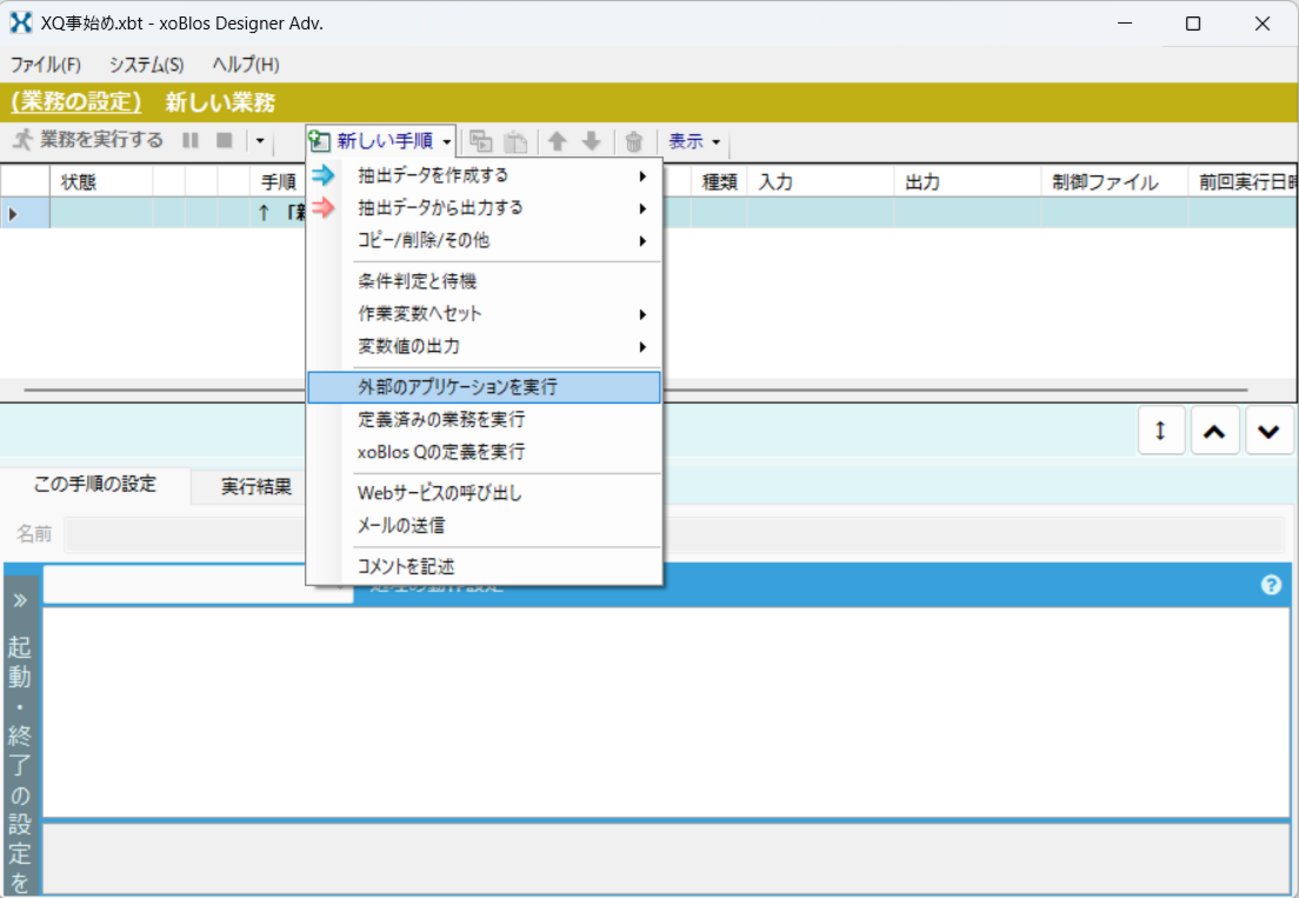Click the 新しい業務 title text
Screen dimensions: 1299x898
click(220, 102)
